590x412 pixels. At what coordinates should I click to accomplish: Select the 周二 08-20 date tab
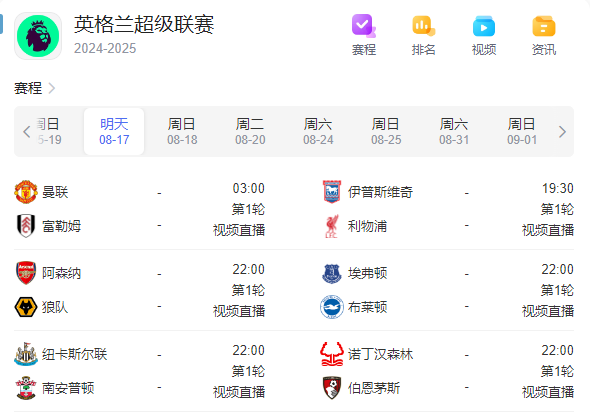[x=250, y=131]
